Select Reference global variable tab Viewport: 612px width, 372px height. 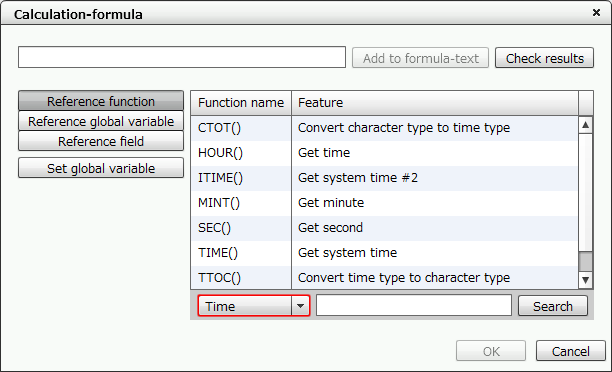click(x=101, y=121)
